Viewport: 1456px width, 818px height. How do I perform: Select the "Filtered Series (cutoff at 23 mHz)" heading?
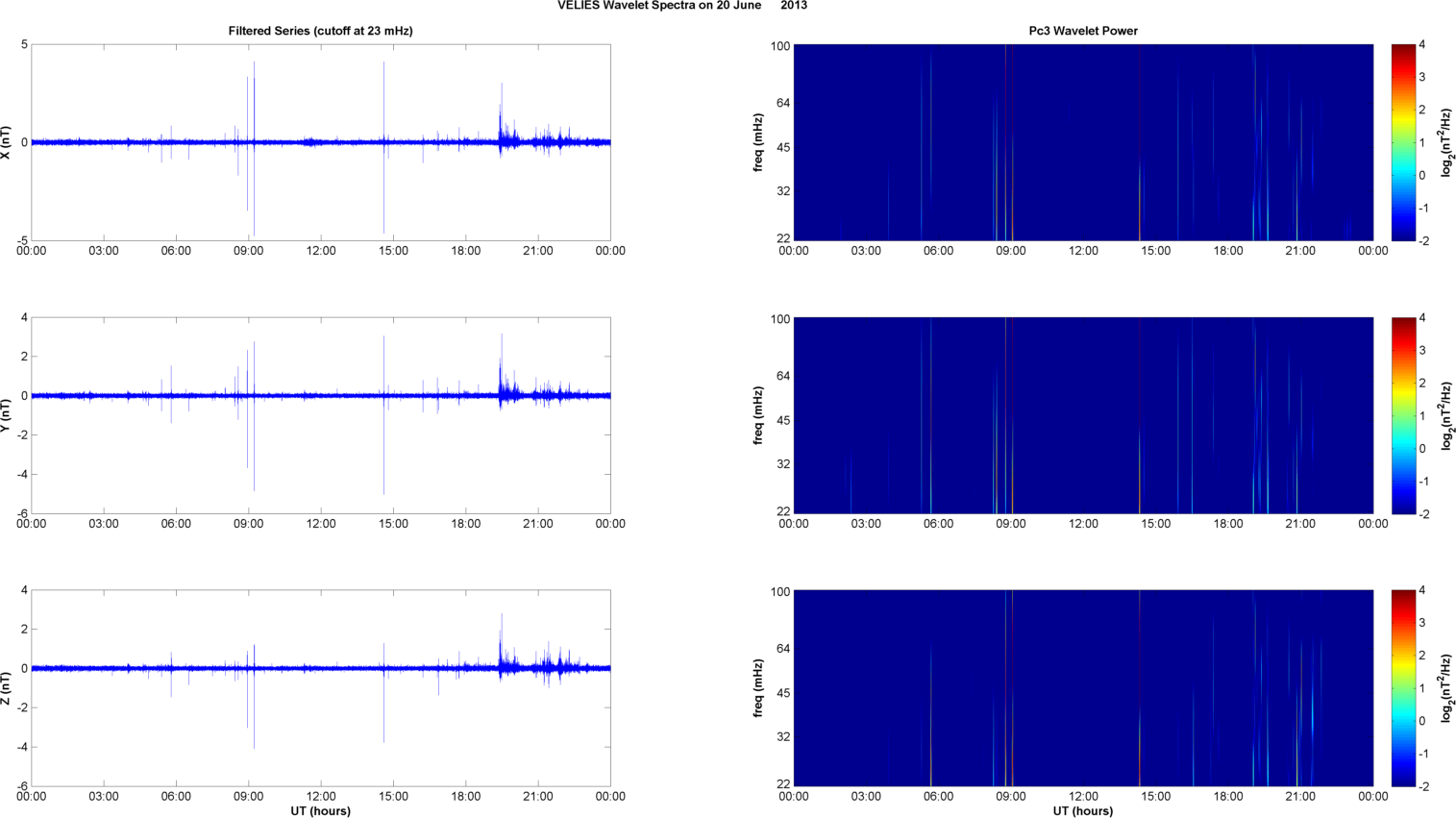pyautogui.click(x=320, y=31)
